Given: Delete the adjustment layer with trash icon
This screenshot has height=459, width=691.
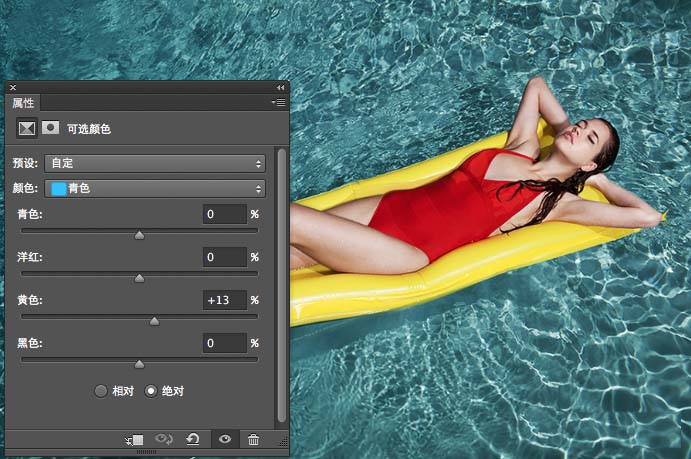Looking at the screenshot, I should click(253, 439).
